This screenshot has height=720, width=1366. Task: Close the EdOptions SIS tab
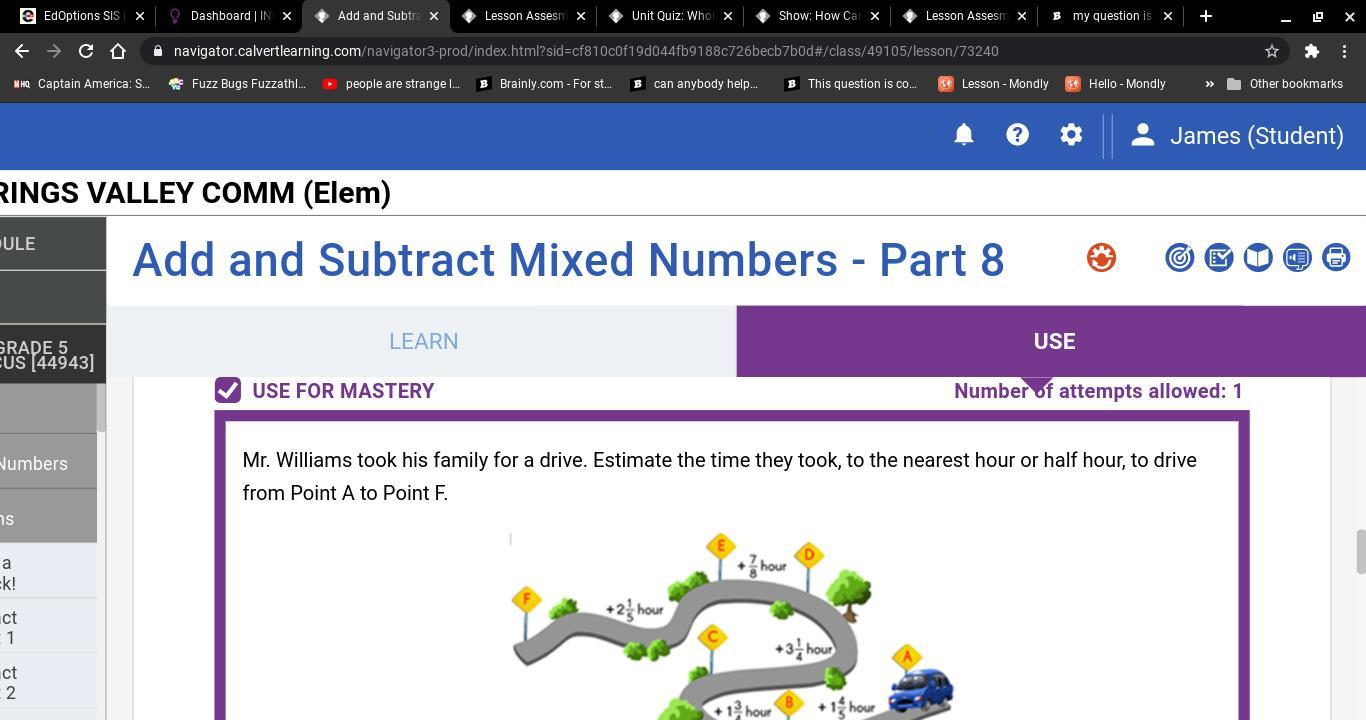[139, 16]
